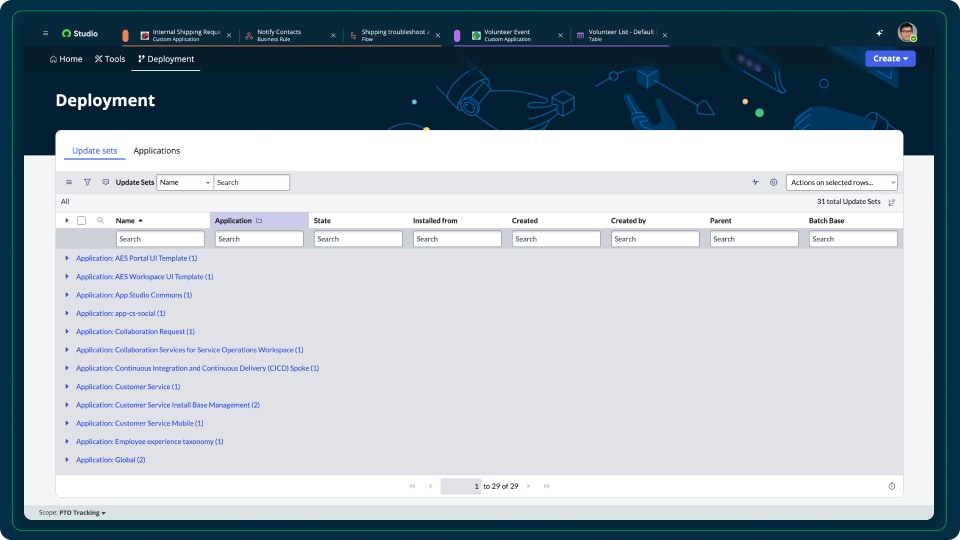The width and height of the screenshot is (960, 540).
Task: Switch to the Applications tab
Action: coord(157,151)
